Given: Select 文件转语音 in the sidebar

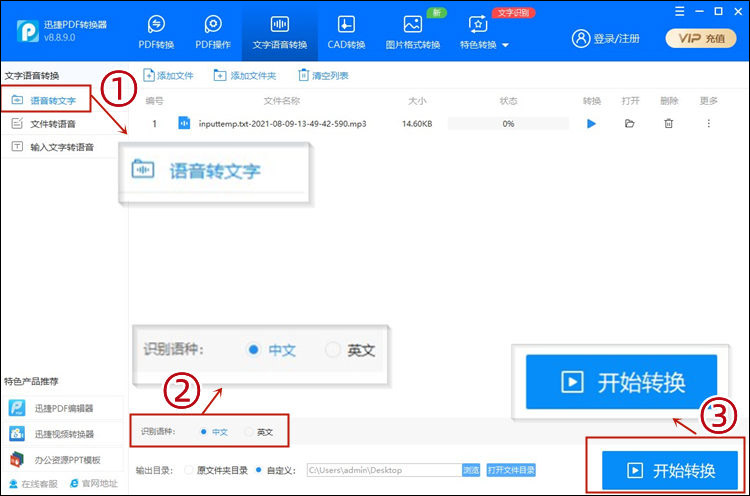Looking at the screenshot, I should pyautogui.click(x=44, y=123).
